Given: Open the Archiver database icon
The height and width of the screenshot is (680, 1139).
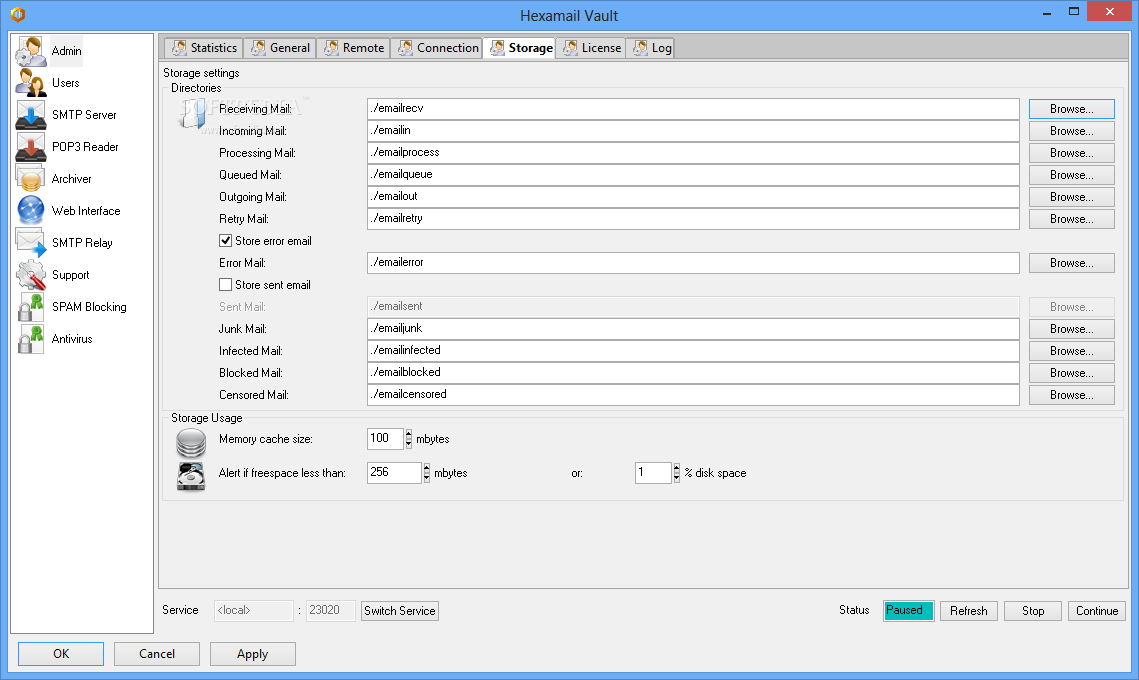Looking at the screenshot, I should click(31, 179).
